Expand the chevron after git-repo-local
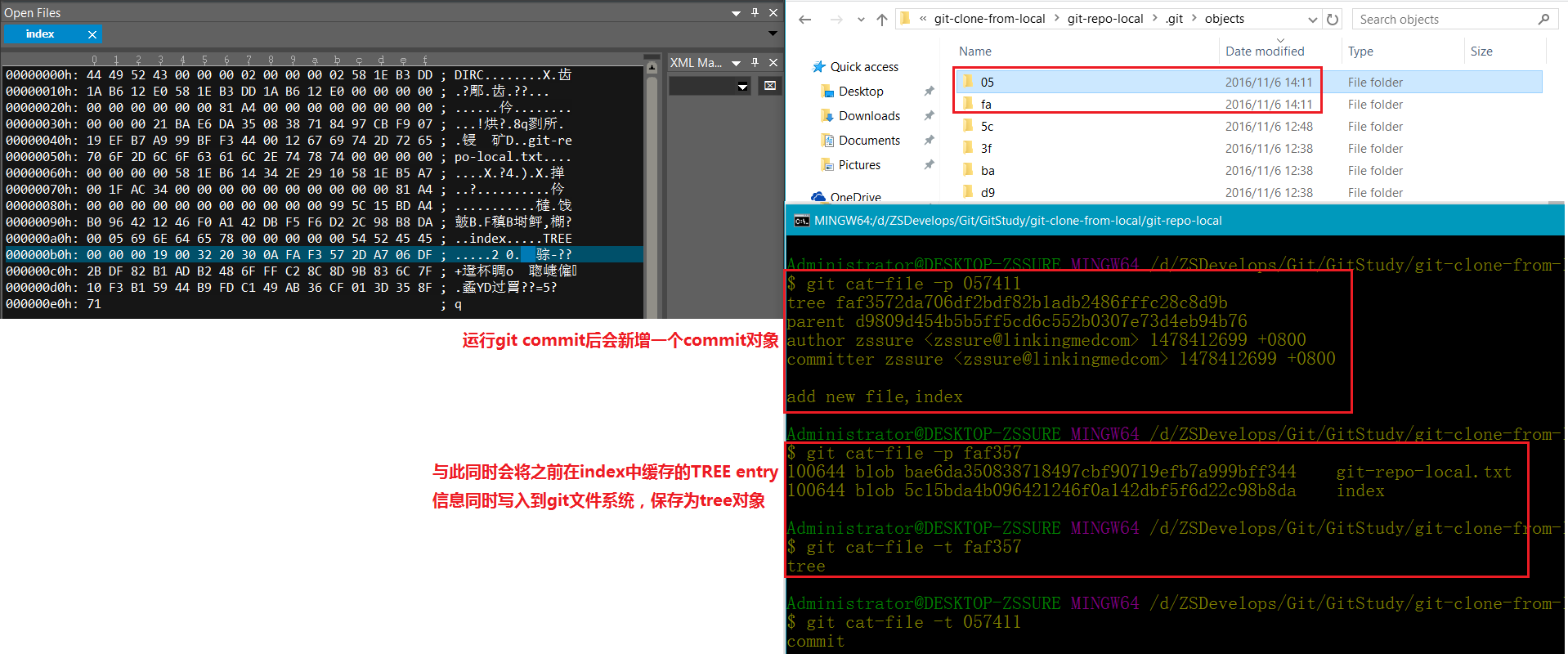 pos(1154,19)
